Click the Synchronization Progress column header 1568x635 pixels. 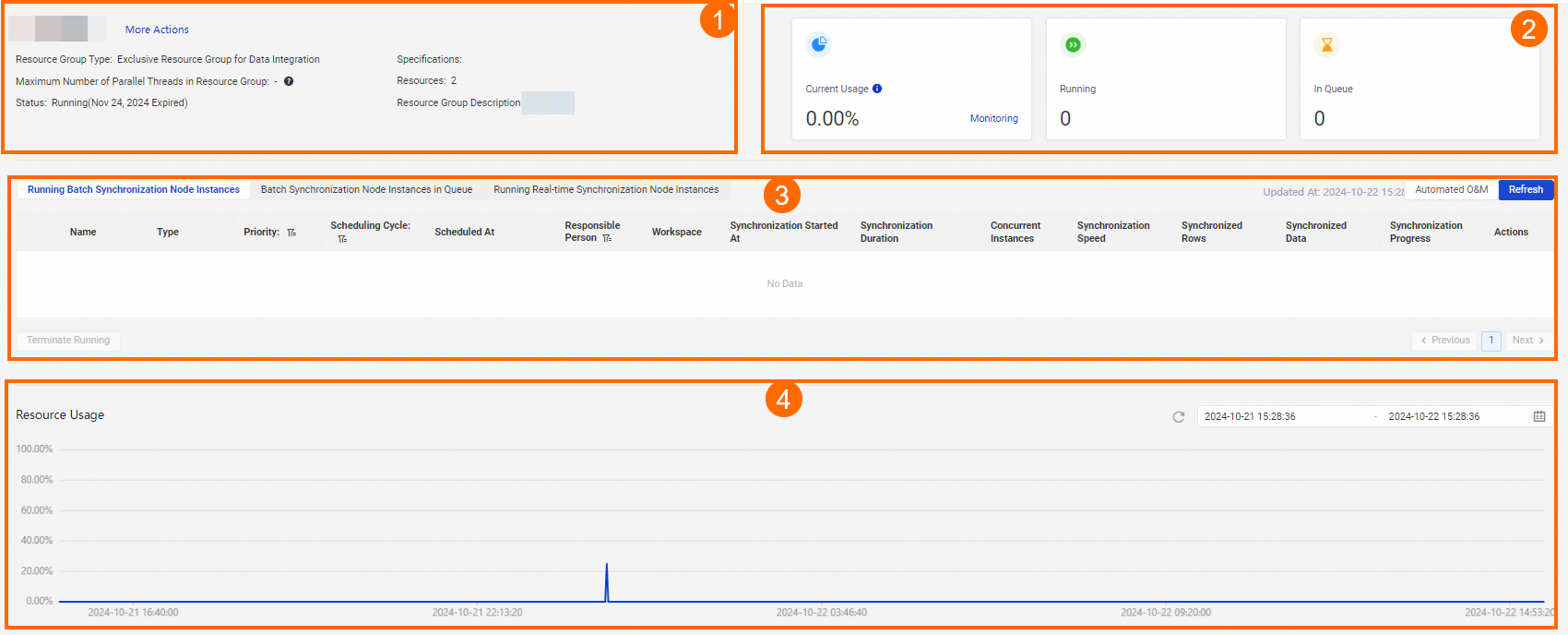point(1426,232)
